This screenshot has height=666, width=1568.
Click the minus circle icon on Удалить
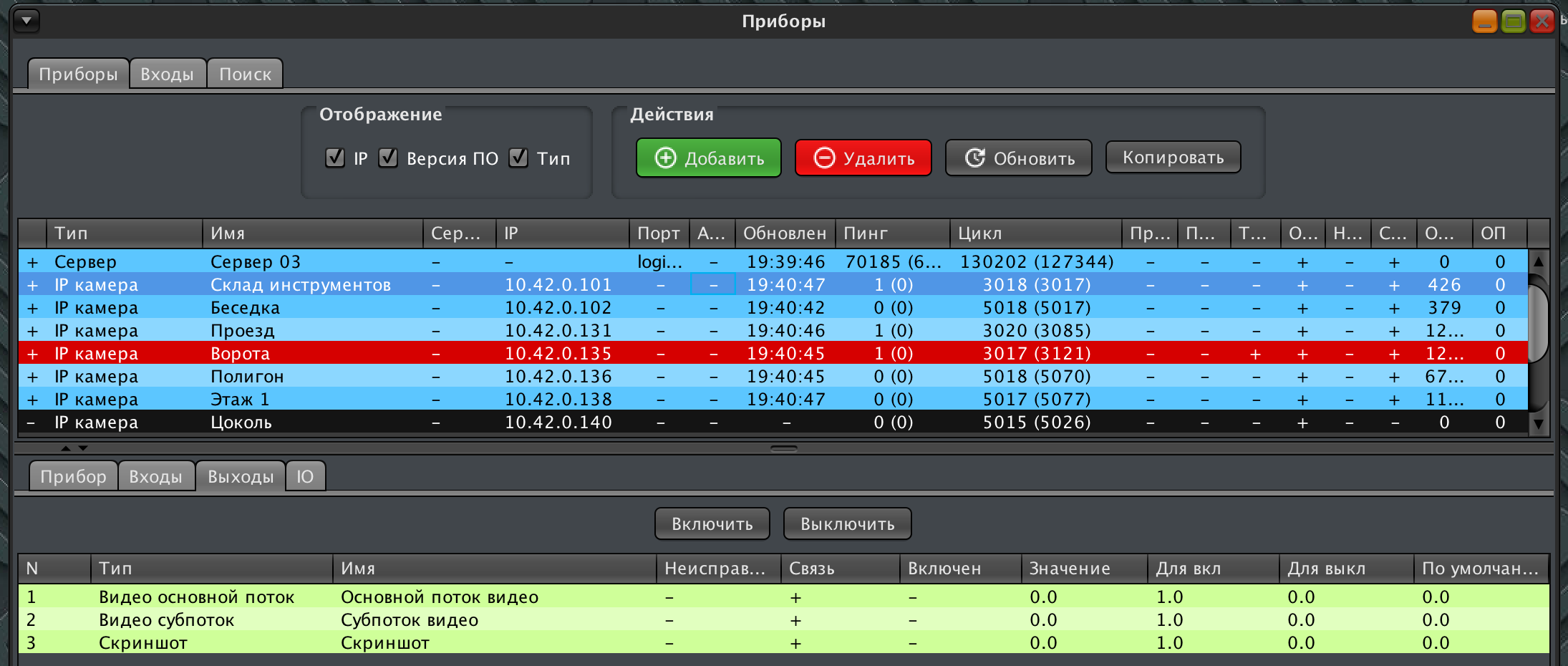[x=824, y=158]
